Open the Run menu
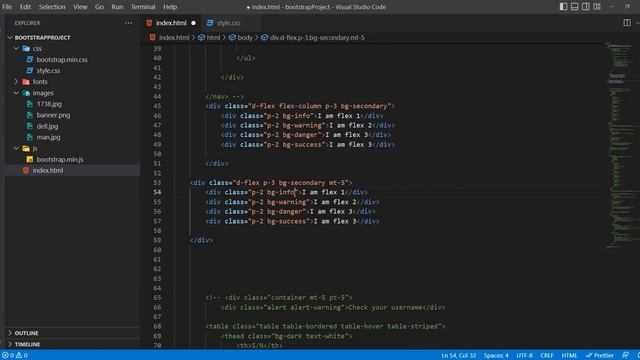Image resolution: width=640 pixels, height=360 pixels. coord(117,7)
